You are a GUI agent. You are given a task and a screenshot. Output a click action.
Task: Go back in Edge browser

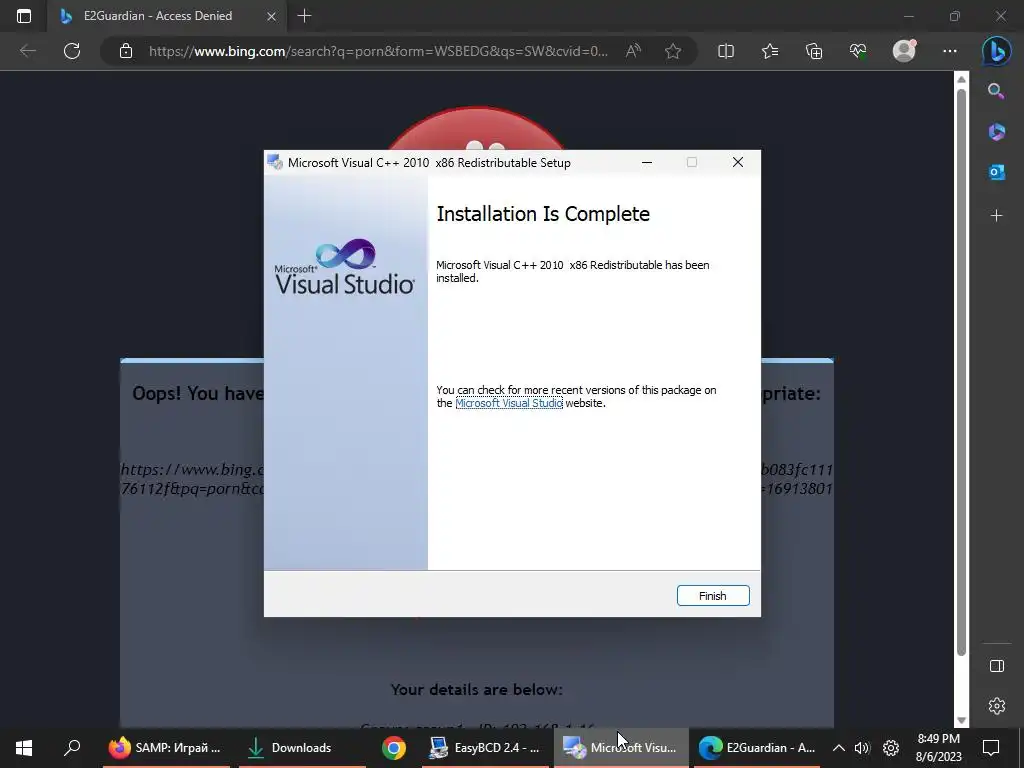tap(27, 51)
